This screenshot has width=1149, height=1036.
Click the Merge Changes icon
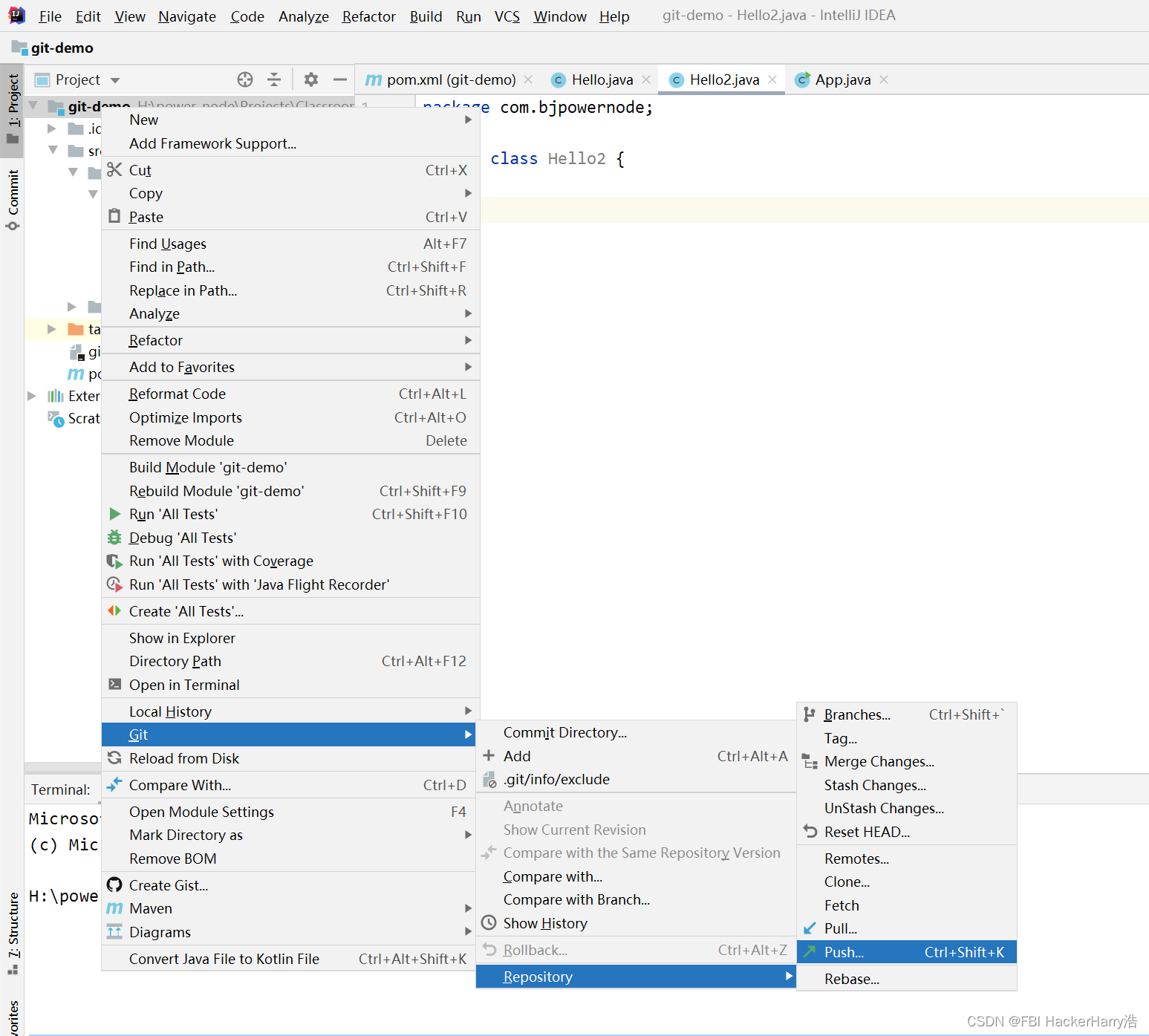pyautogui.click(x=810, y=761)
